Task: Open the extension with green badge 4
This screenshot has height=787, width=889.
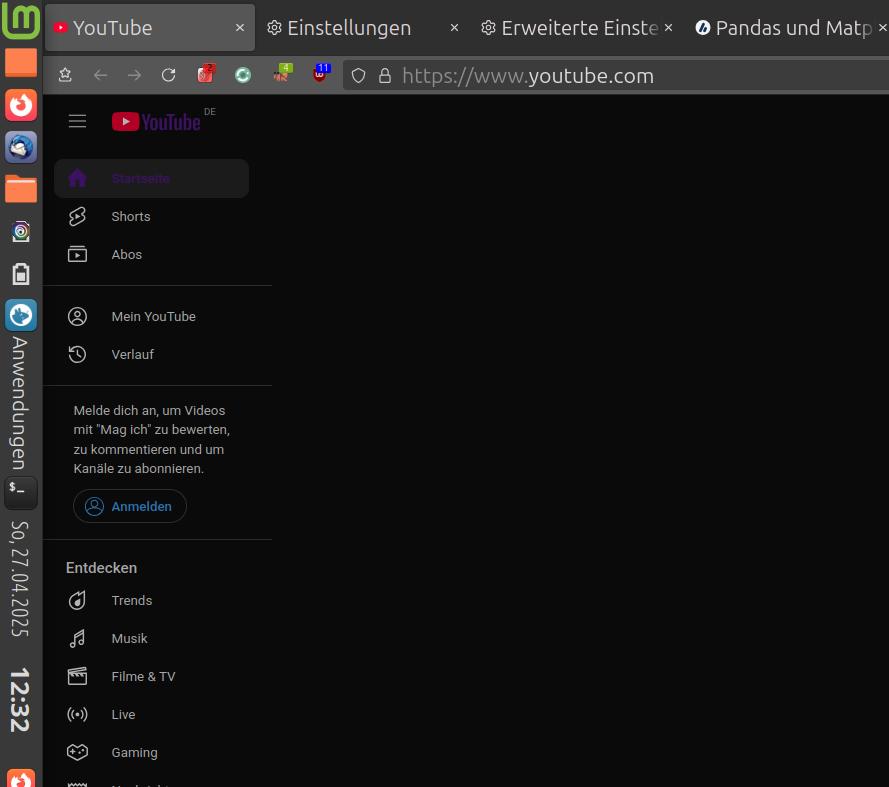Action: [x=282, y=74]
